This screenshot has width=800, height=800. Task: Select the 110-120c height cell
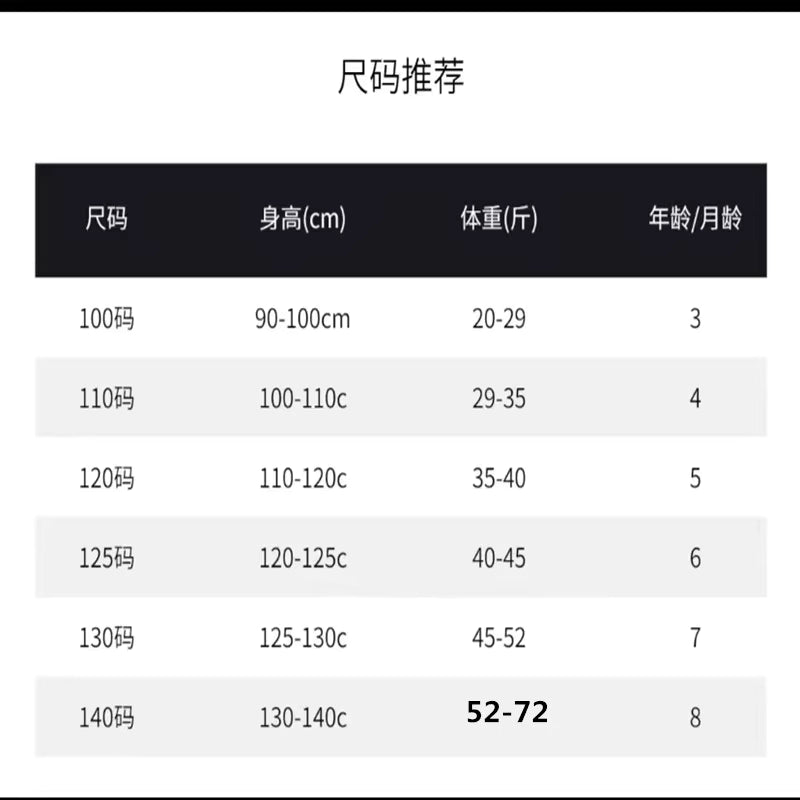pos(302,478)
